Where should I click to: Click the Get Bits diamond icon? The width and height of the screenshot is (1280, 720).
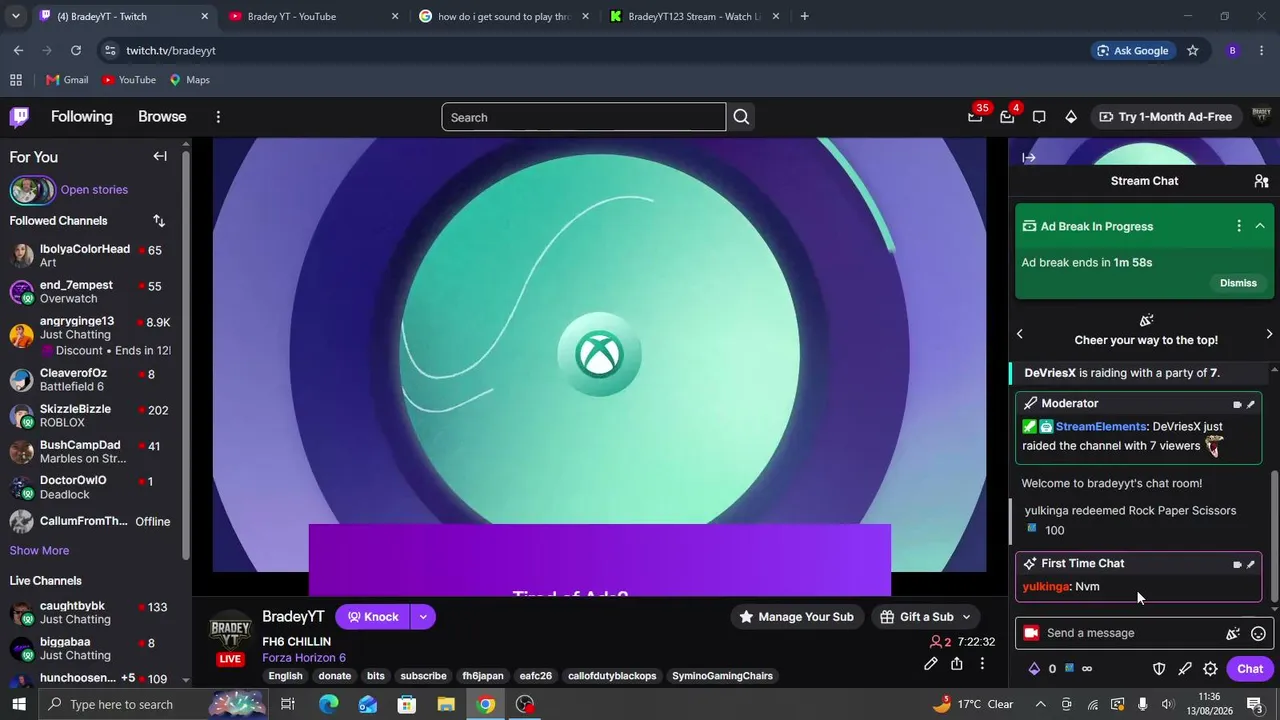pos(1071,117)
